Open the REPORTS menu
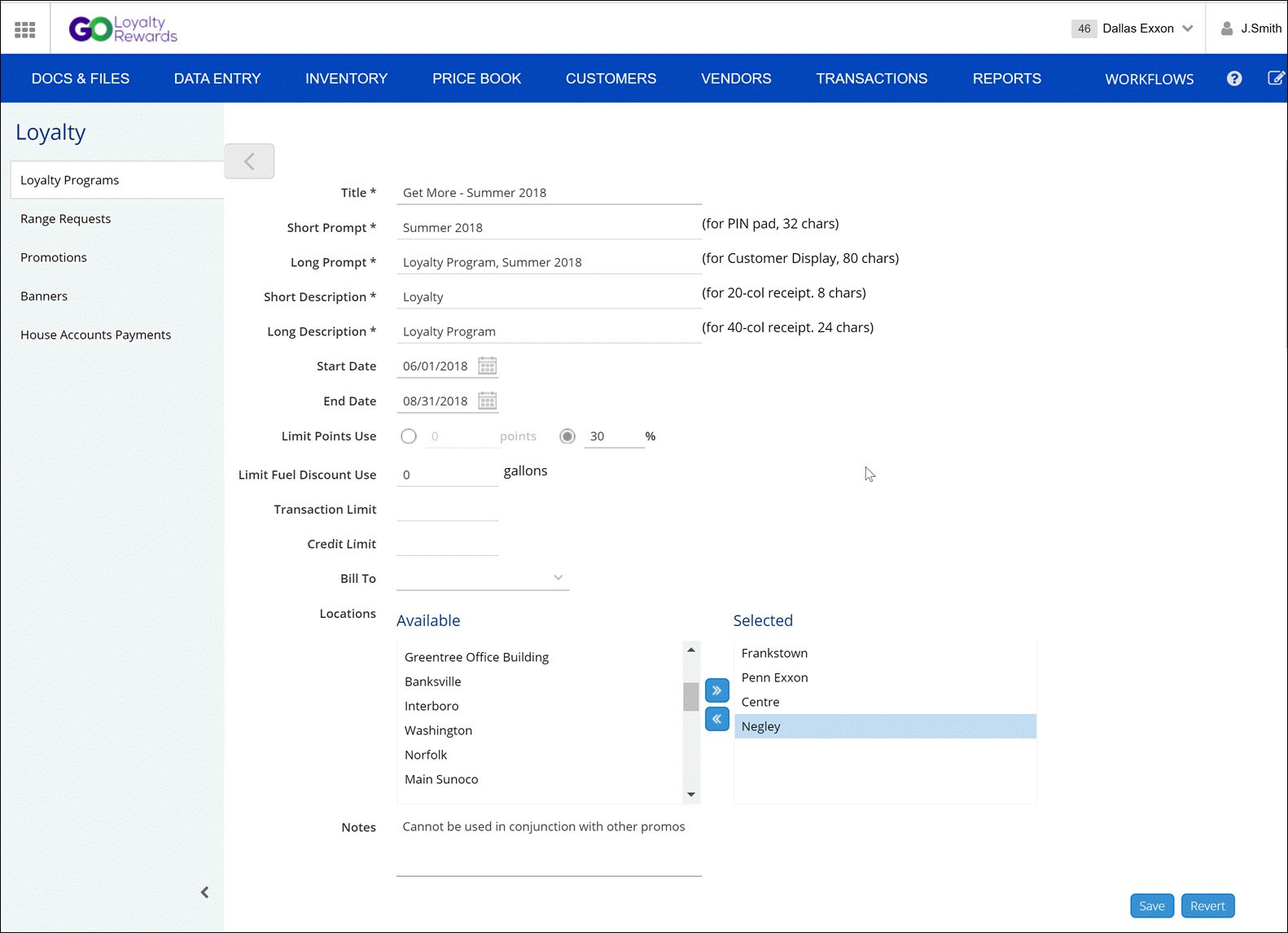The width and height of the screenshot is (1288, 933). (1007, 78)
